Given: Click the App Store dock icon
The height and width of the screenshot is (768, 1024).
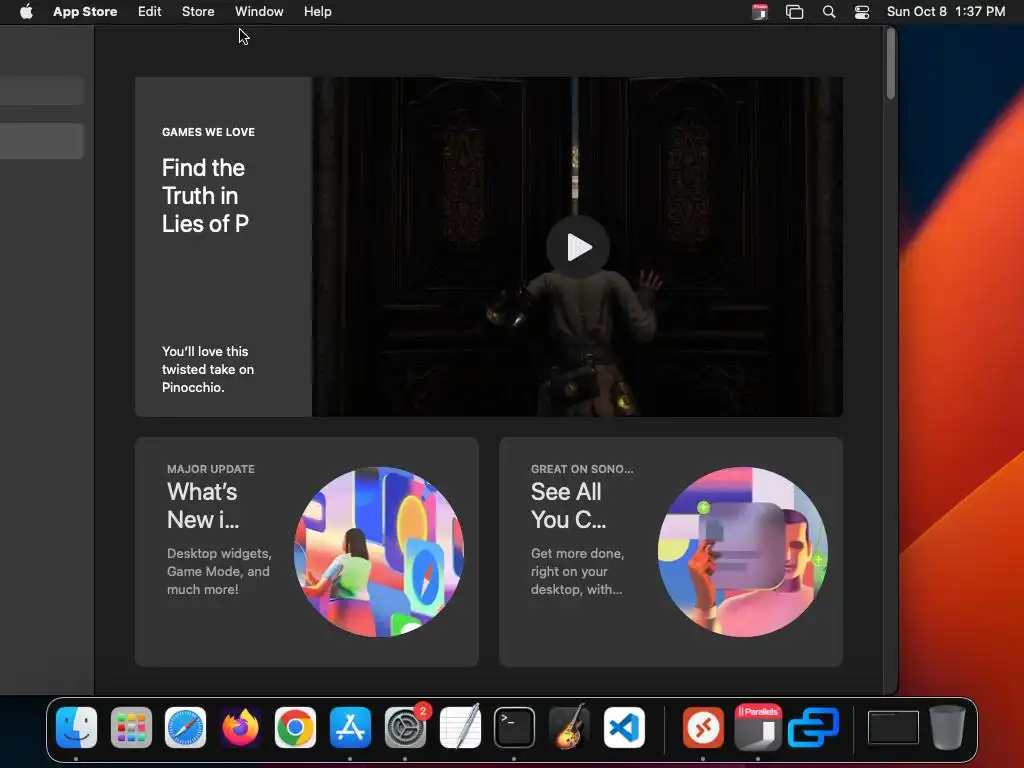Looking at the screenshot, I should [x=350, y=727].
